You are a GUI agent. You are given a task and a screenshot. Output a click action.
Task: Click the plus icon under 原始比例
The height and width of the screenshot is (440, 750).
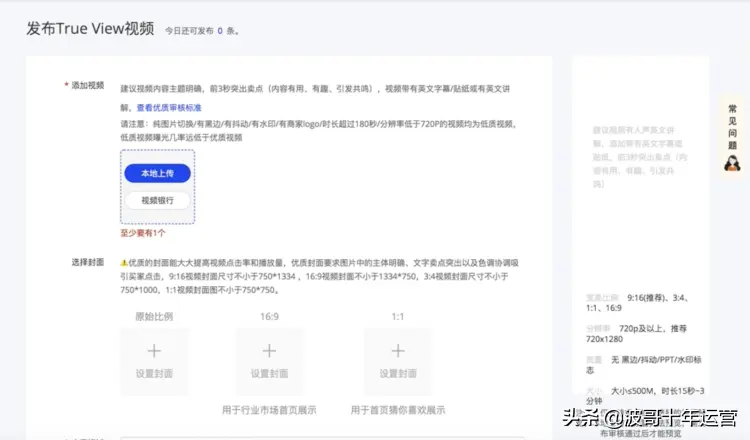click(x=154, y=351)
